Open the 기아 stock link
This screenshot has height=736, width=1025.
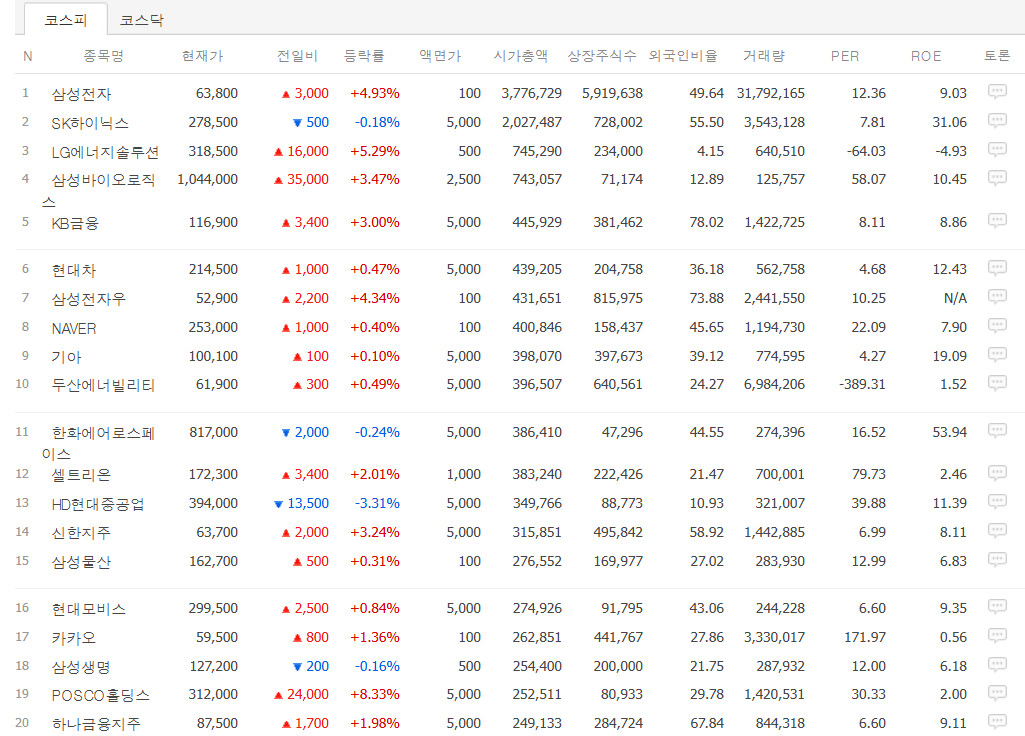(x=66, y=357)
